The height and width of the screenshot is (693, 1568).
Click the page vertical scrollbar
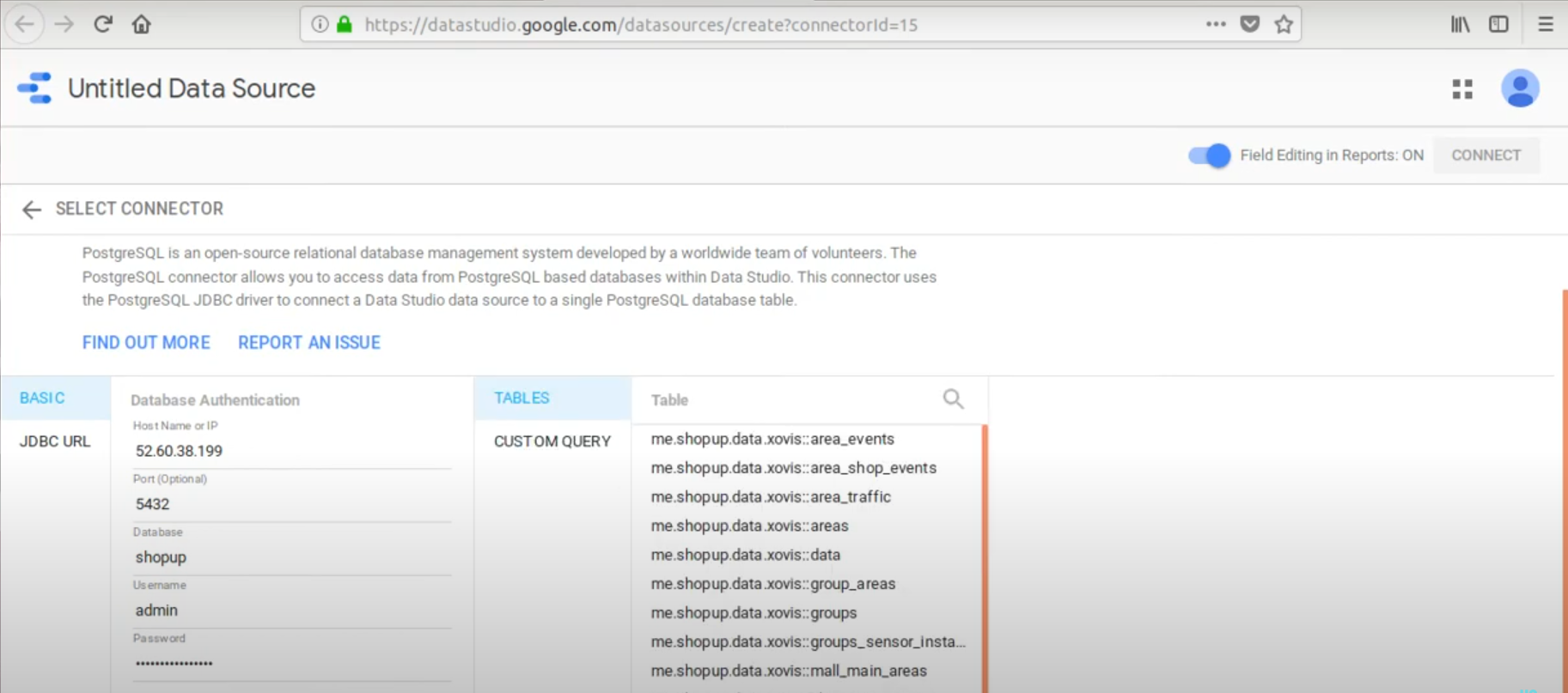(x=1565, y=491)
